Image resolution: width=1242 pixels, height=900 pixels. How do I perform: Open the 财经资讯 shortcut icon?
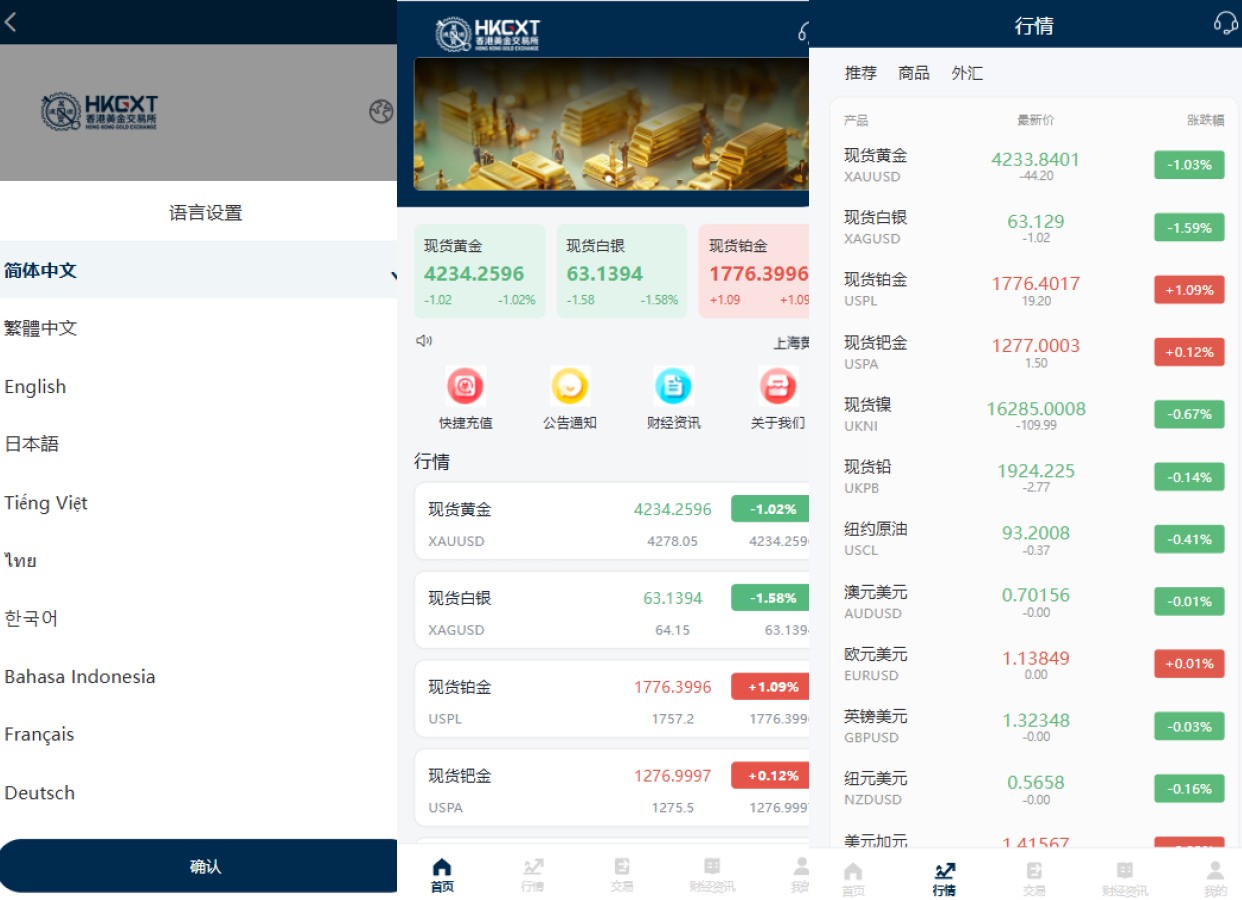pos(674,386)
